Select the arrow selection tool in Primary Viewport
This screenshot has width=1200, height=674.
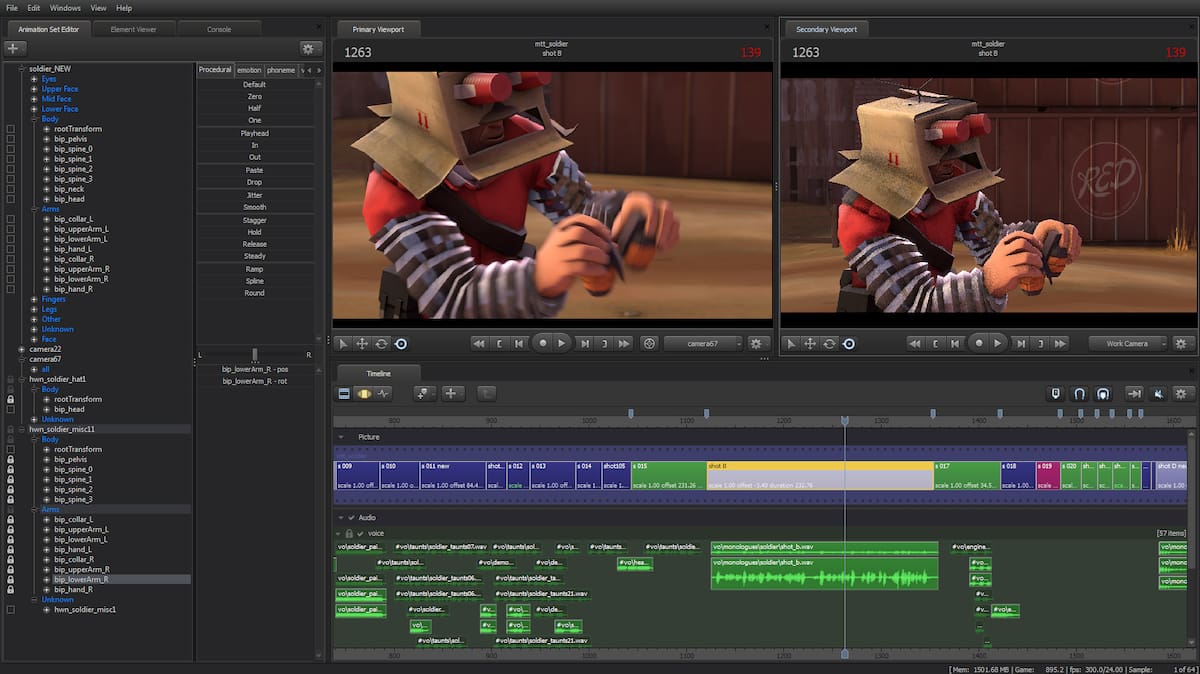tap(343, 343)
